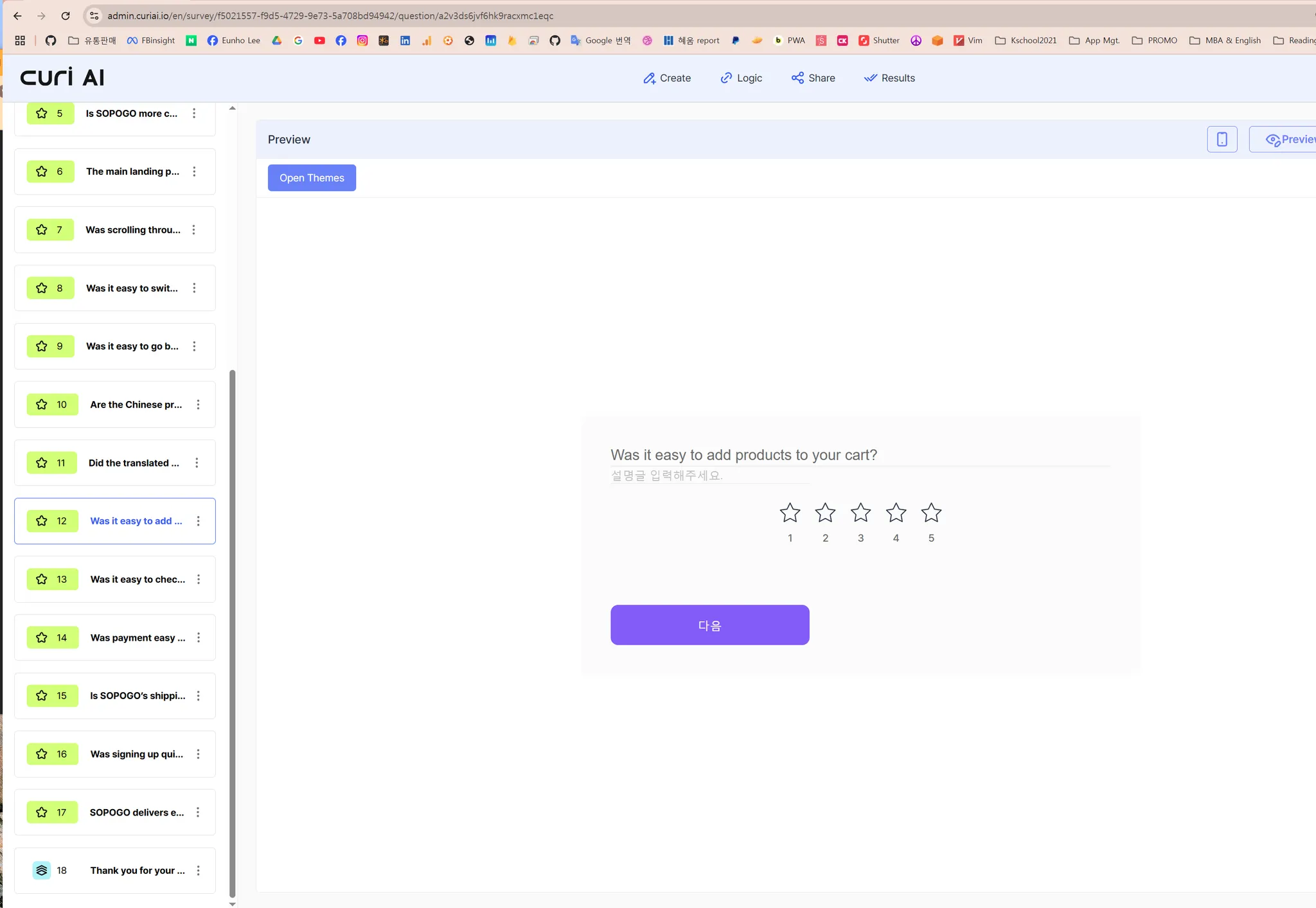Click the star rating icon on question 12
This screenshot has height=908, width=1316.
(x=42, y=521)
